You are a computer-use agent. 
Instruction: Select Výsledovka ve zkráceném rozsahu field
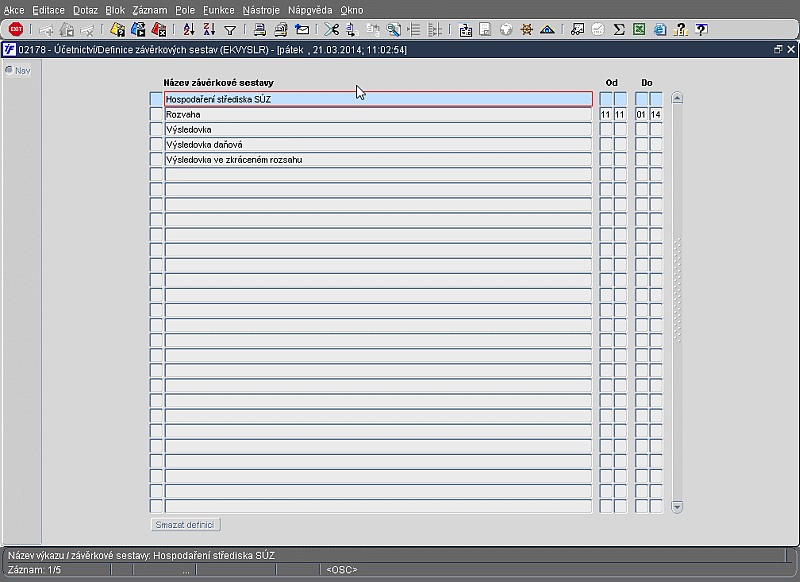click(x=378, y=160)
